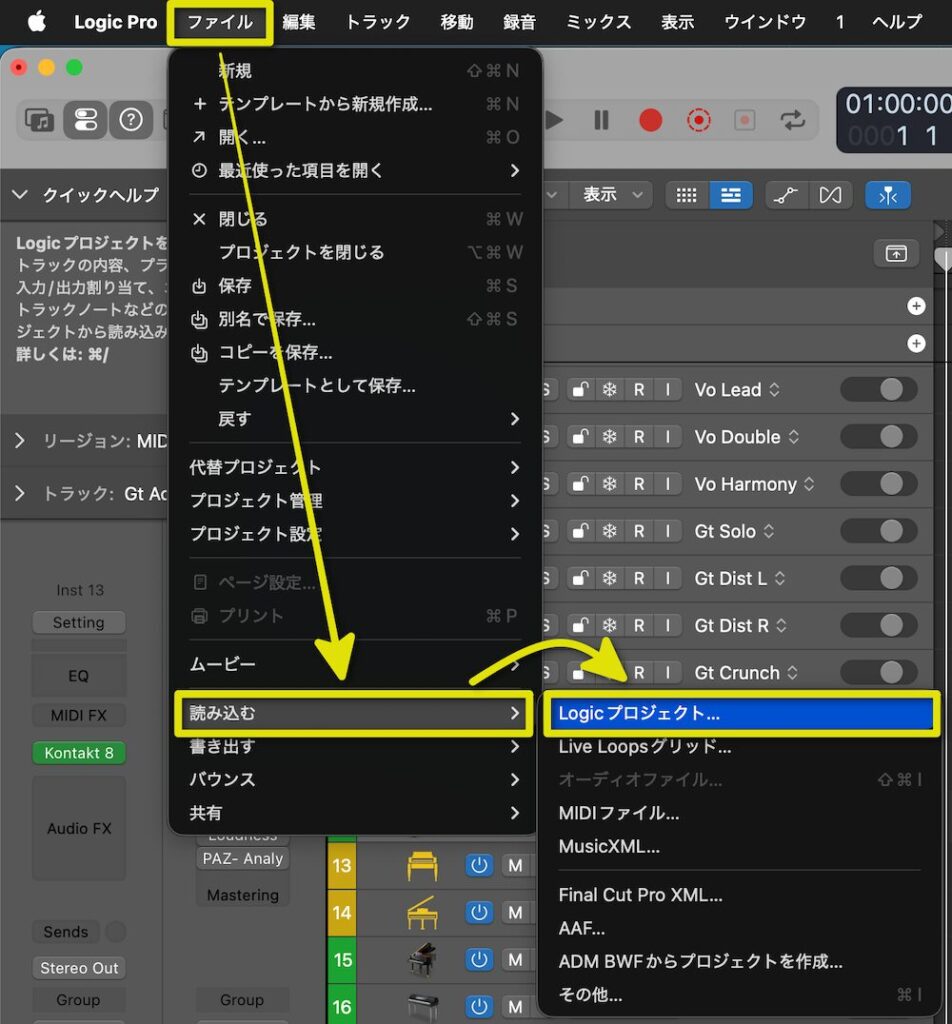Toggle the Flex button icon

(830, 195)
